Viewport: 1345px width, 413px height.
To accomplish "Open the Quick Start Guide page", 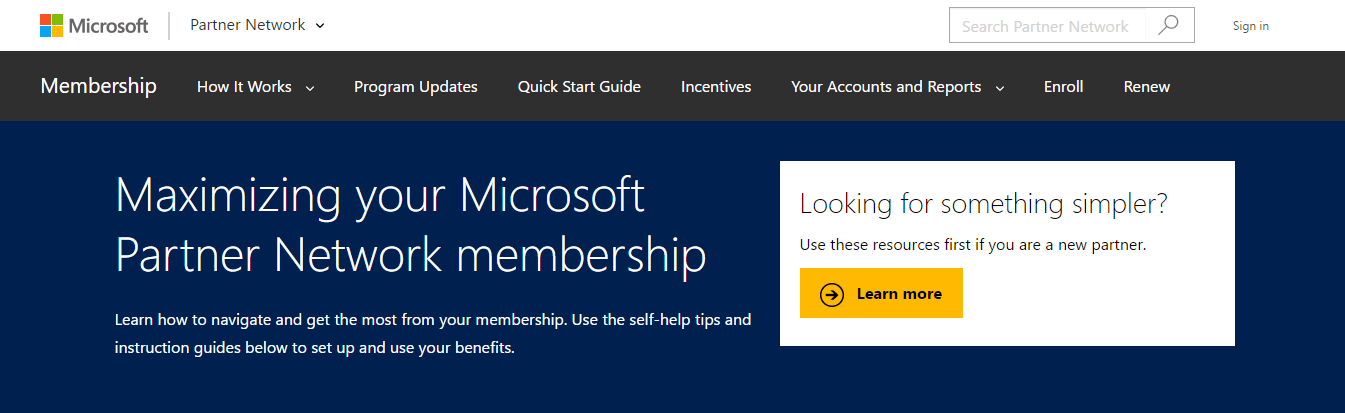I will (579, 87).
